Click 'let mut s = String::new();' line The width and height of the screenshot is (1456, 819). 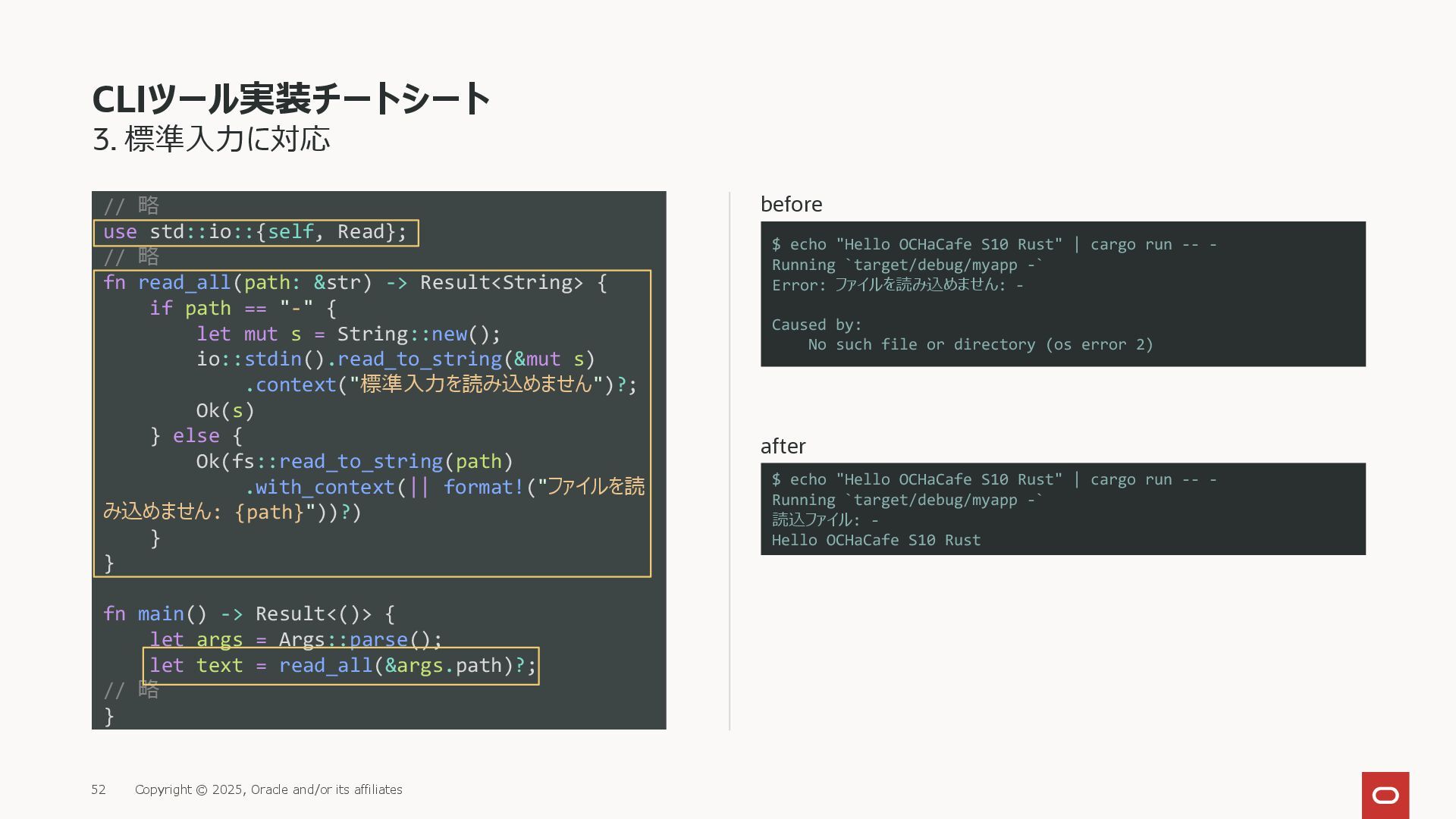click(x=349, y=334)
